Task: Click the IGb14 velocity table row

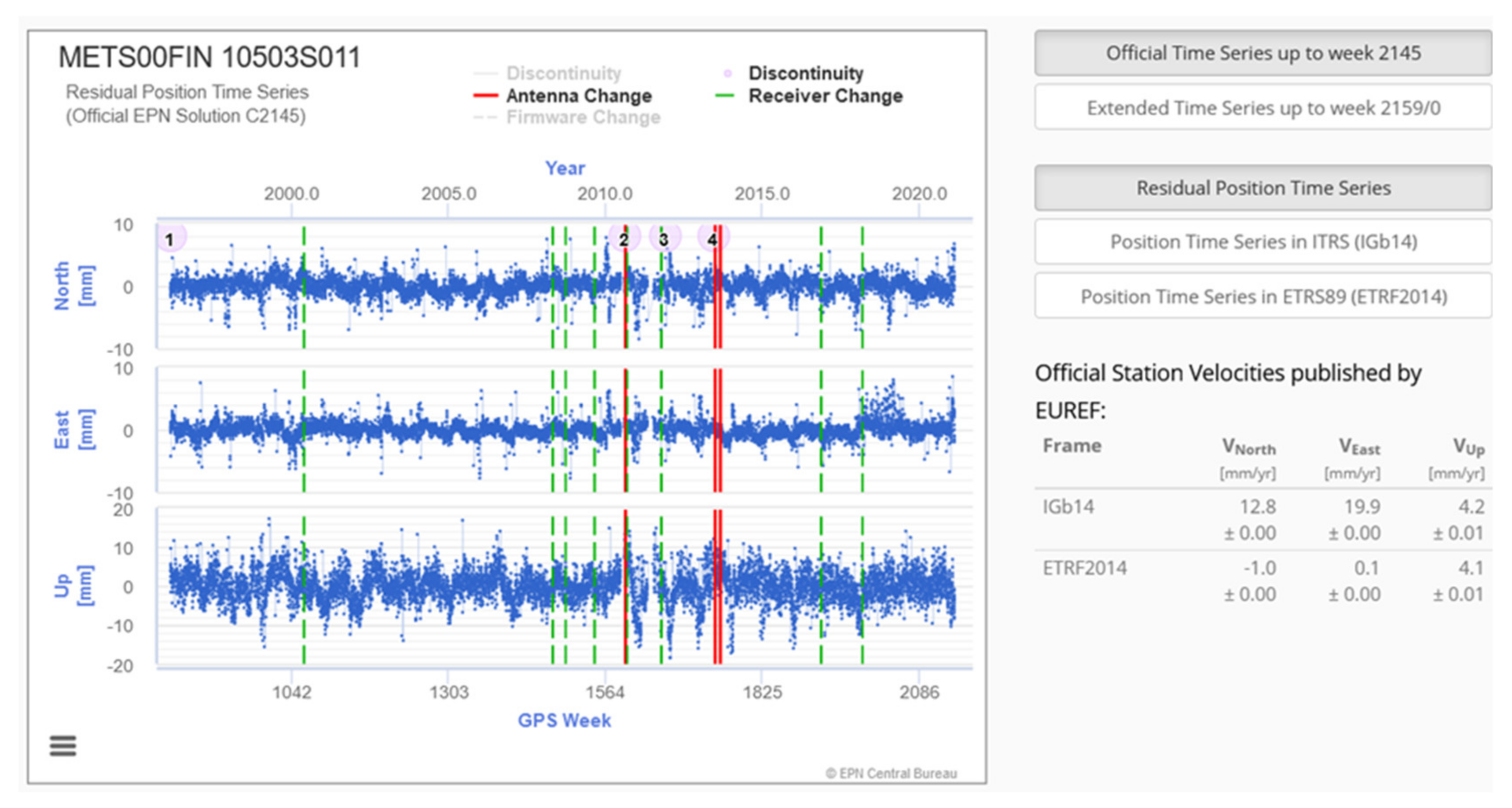Action: (1262, 519)
